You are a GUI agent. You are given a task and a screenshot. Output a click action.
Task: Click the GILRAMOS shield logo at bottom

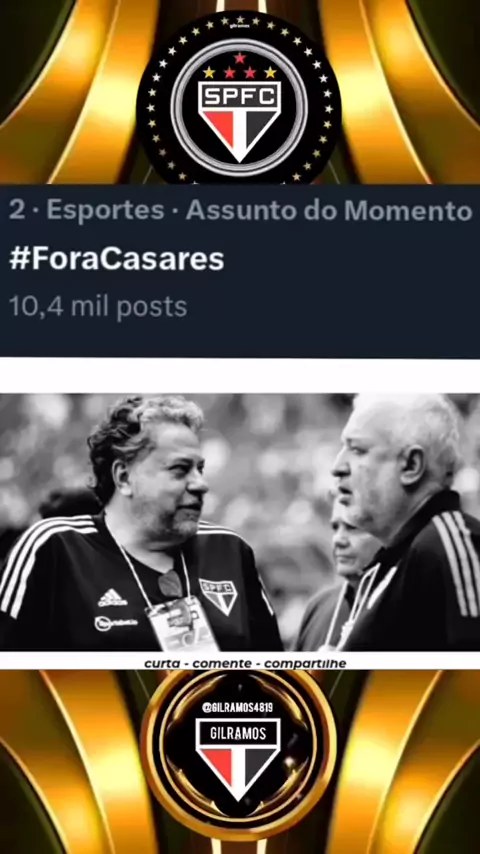[x=238, y=759]
